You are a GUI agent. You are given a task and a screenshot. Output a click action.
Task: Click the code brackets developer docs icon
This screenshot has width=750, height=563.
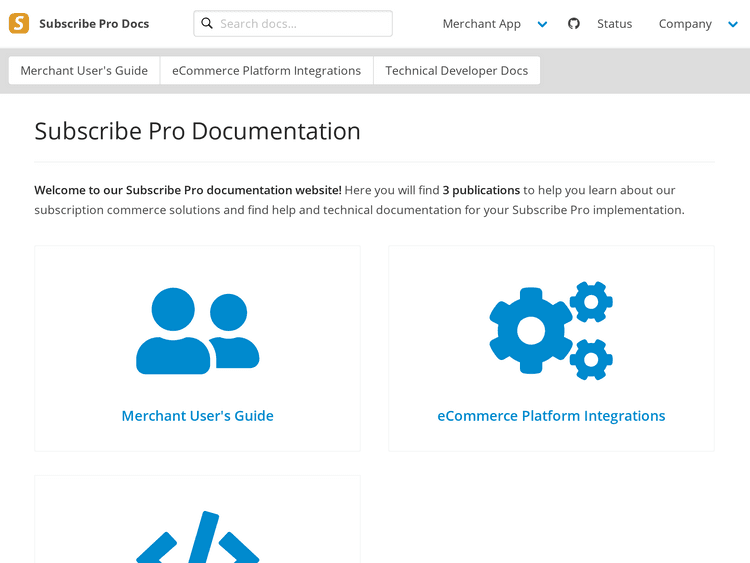[x=198, y=537]
